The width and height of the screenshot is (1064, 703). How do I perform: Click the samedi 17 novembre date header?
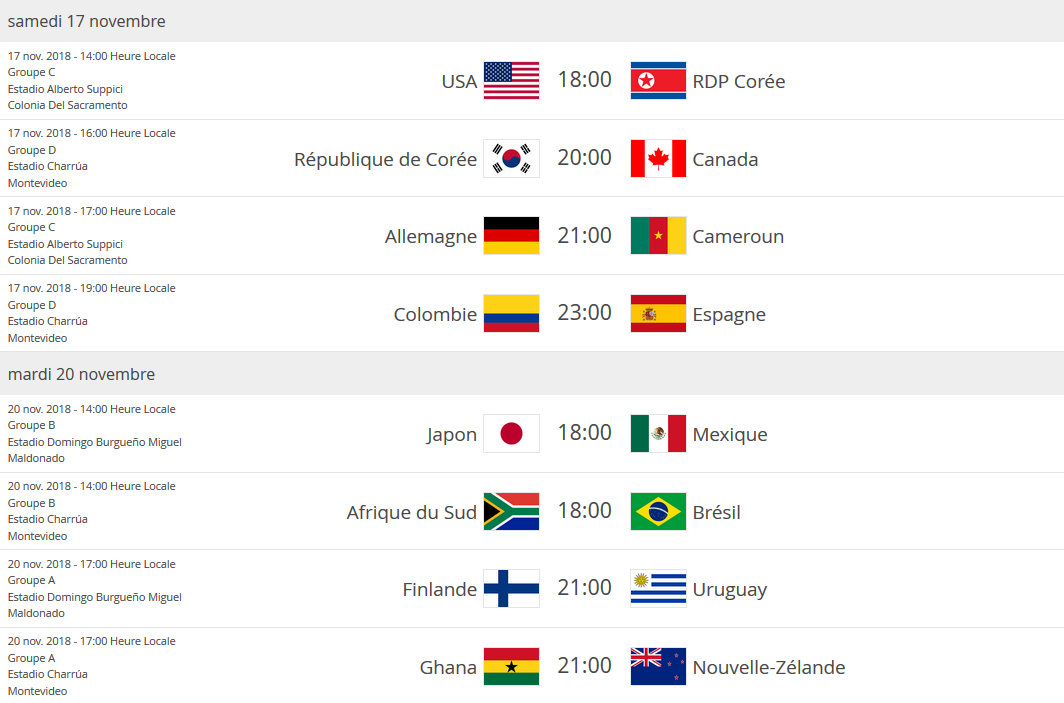tap(87, 21)
